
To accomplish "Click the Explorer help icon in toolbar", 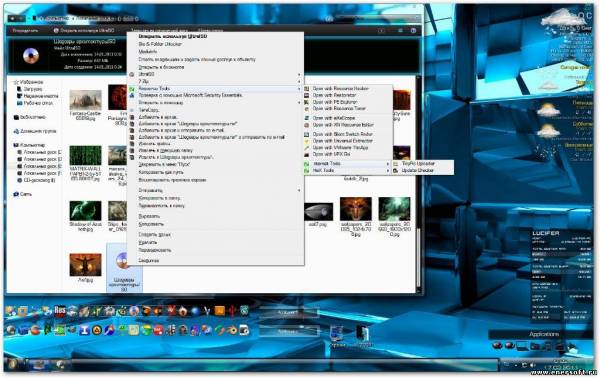I will [x=413, y=31].
